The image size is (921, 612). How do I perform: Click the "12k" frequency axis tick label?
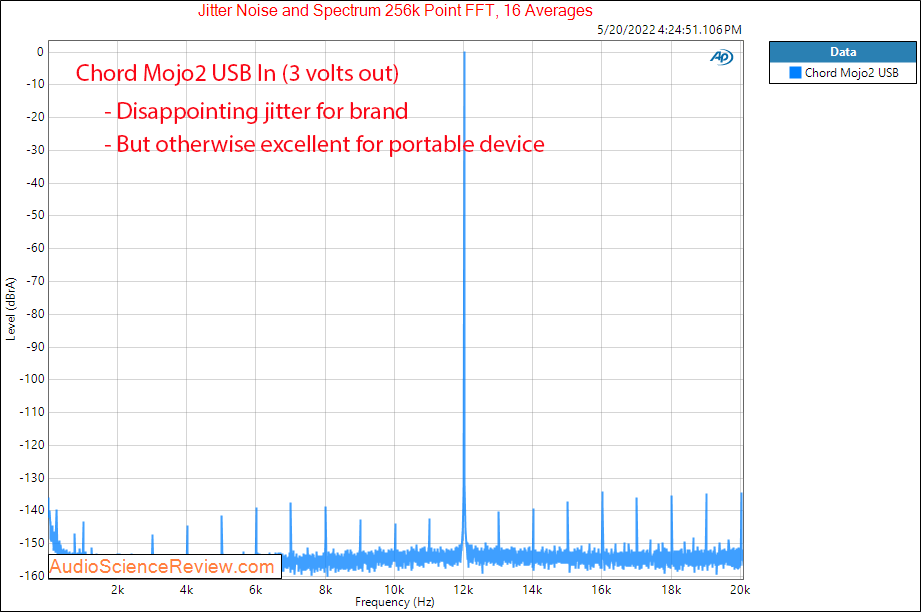(x=463, y=590)
